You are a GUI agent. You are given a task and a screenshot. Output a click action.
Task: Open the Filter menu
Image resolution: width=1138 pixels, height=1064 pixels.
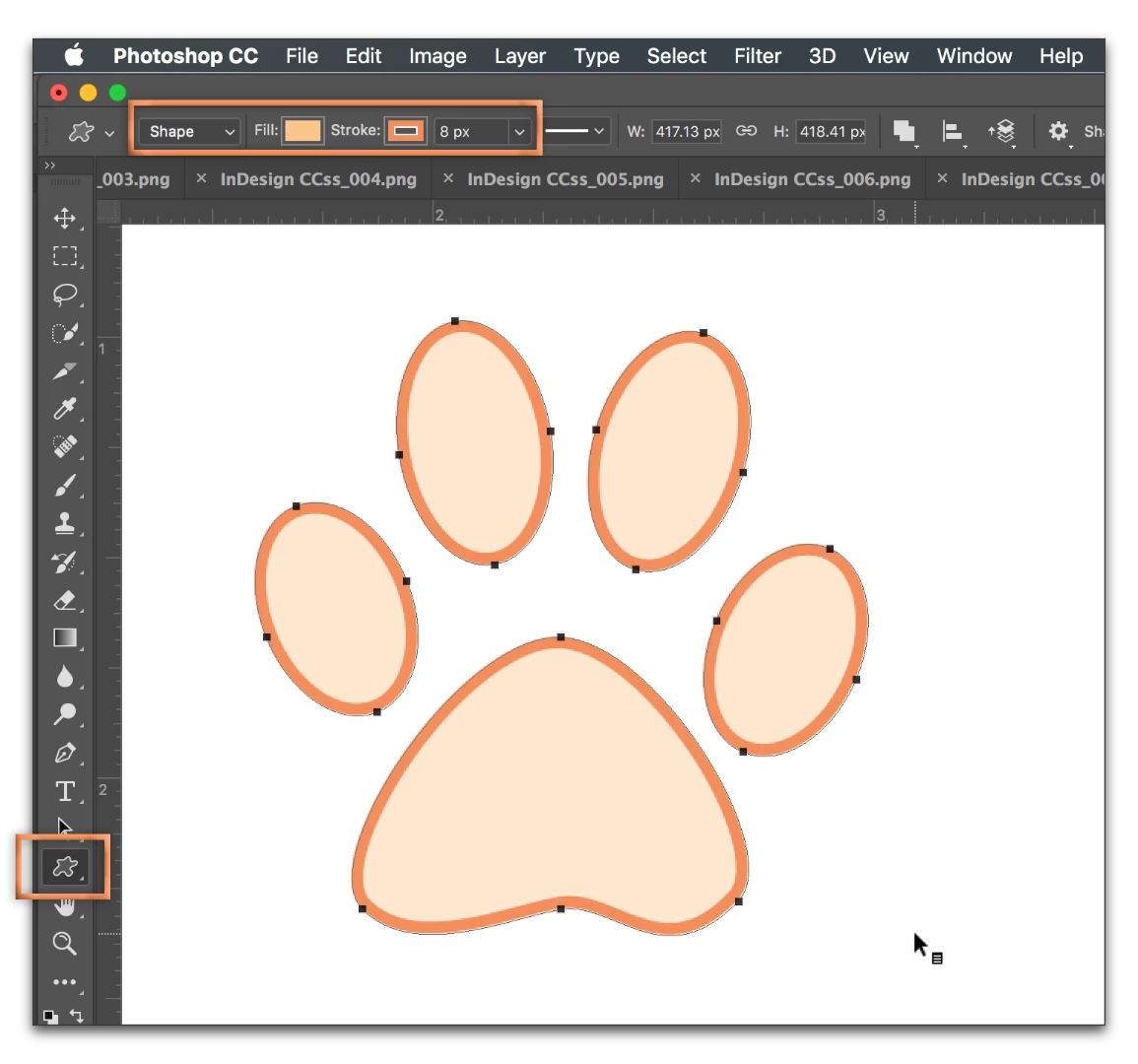[758, 56]
